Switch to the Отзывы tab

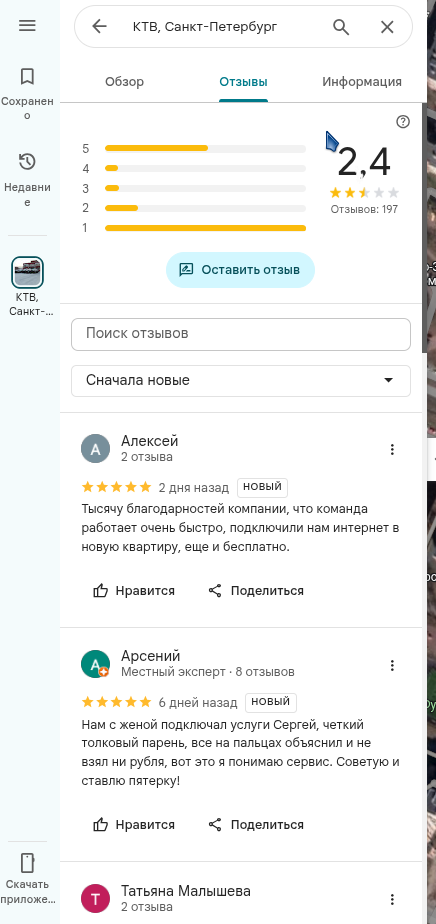243,82
